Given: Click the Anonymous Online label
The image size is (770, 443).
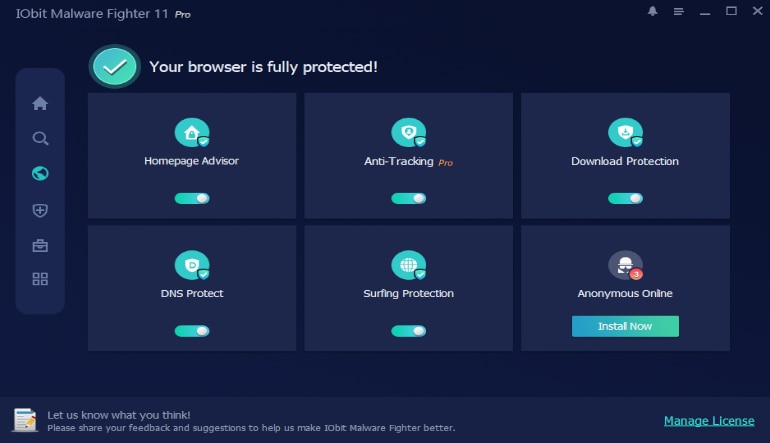Looking at the screenshot, I should [625, 293].
